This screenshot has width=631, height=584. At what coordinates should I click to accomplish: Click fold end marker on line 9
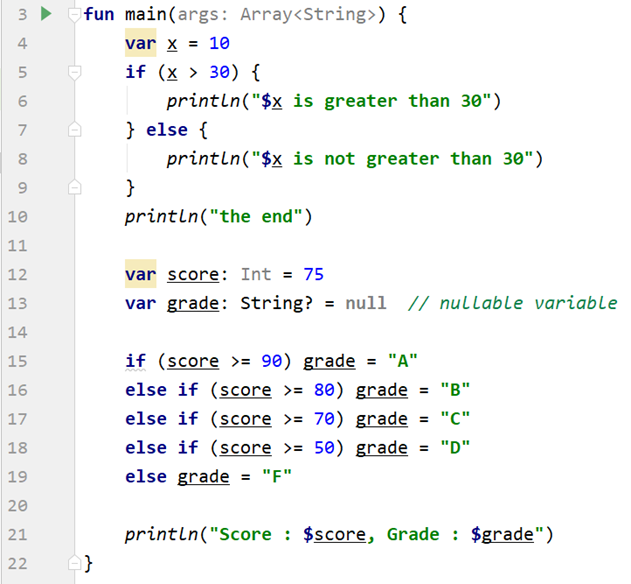[x=73, y=187]
